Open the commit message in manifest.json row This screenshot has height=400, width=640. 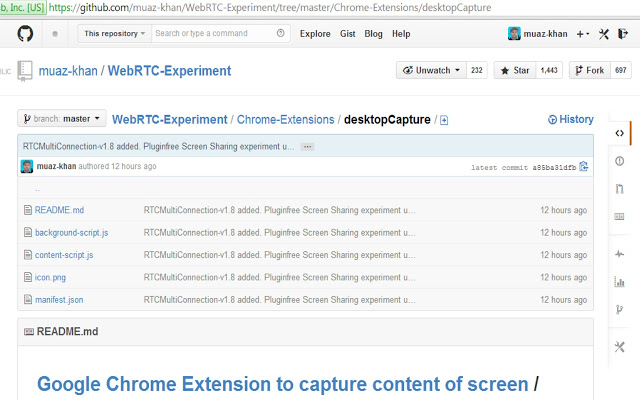click(x=280, y=300)
